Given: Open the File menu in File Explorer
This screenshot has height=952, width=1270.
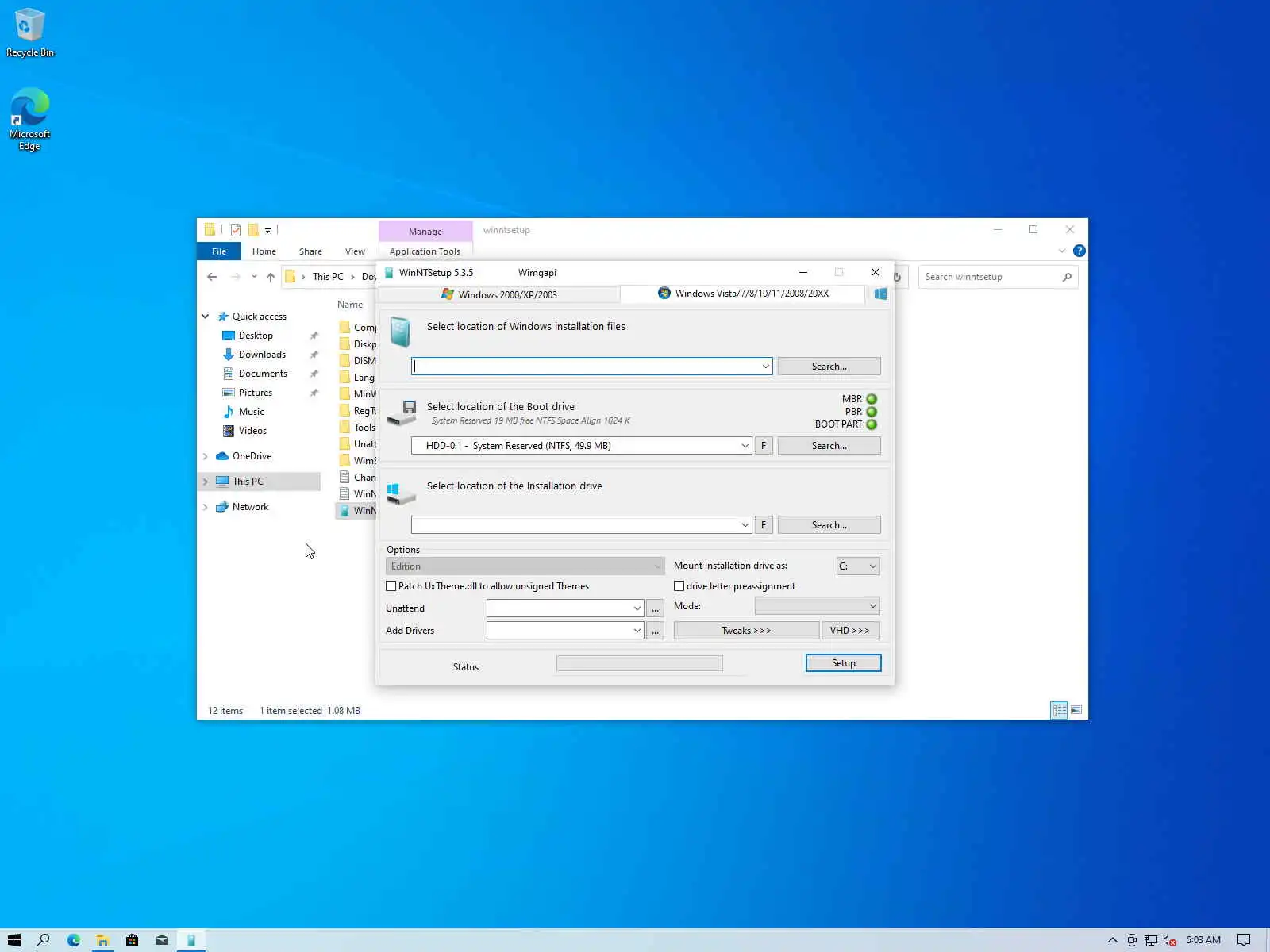Looking at the screenshot, I should point(219,251).
